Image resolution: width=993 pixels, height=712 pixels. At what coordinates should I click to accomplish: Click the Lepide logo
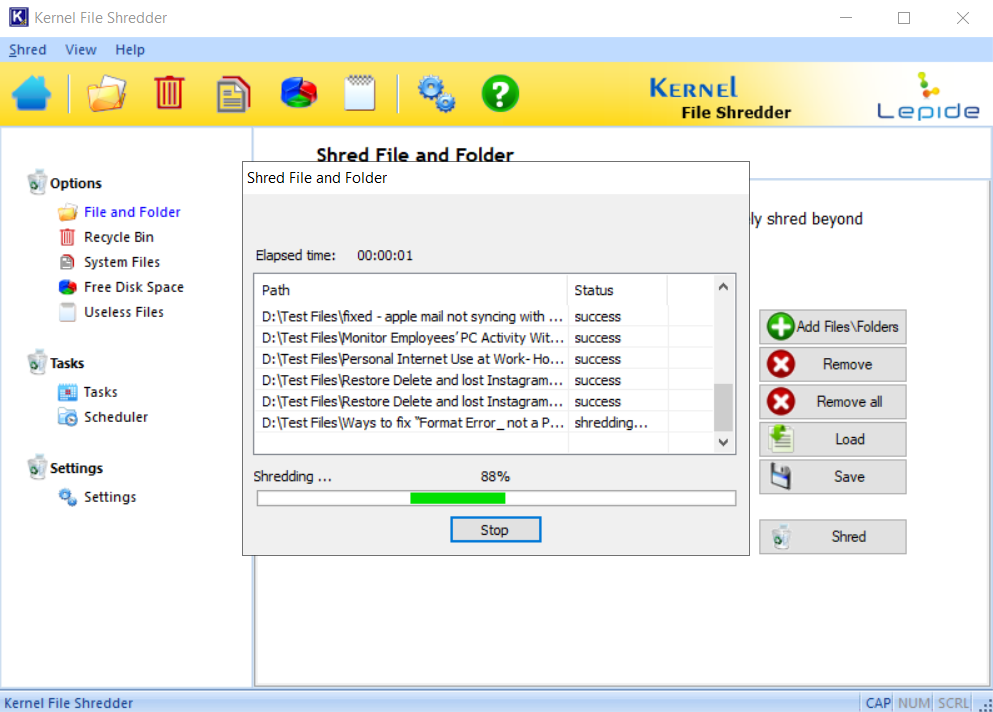[x=928, y=96]
